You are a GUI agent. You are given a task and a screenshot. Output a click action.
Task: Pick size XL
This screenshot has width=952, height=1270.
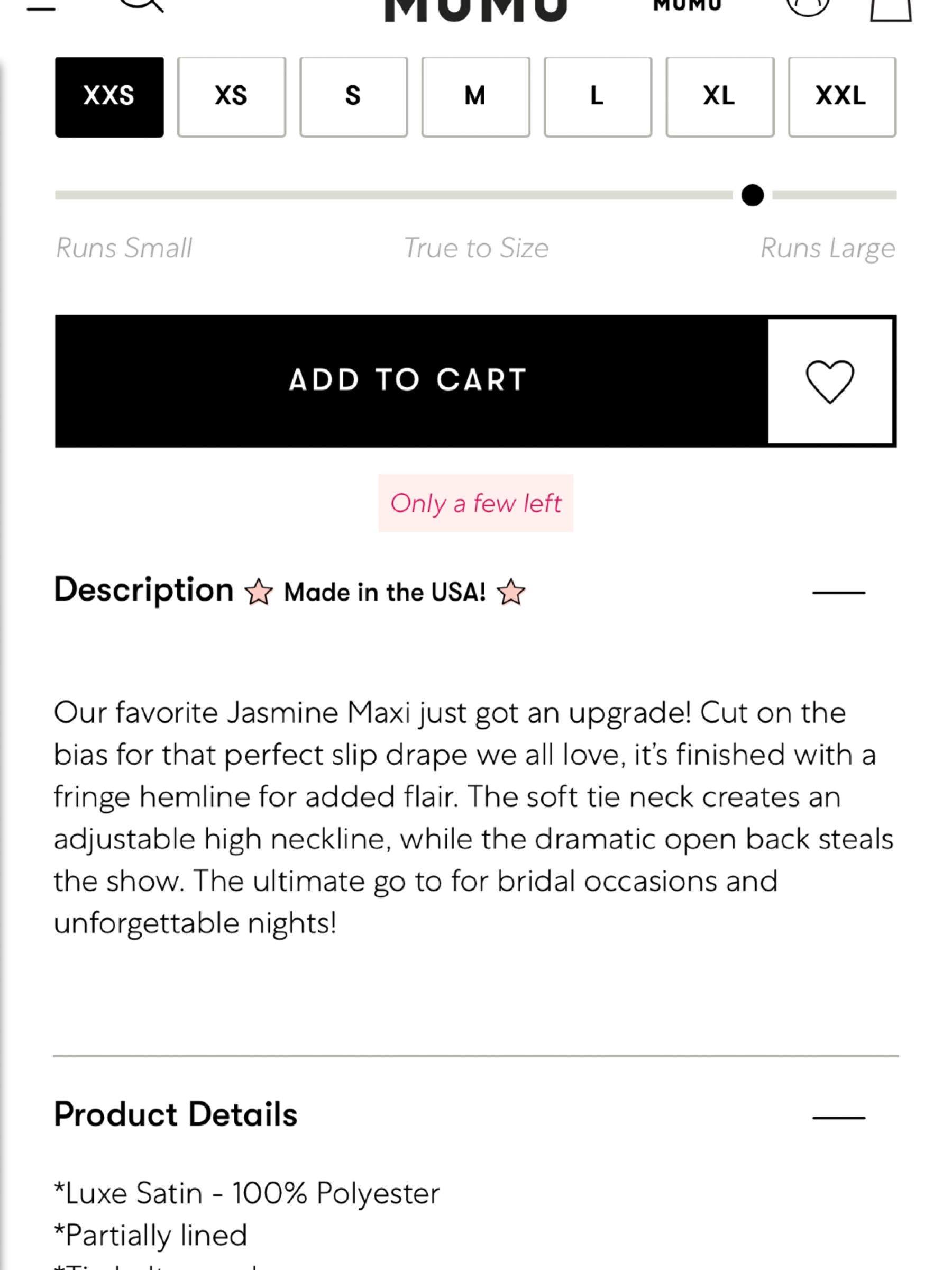click(720, 96)
